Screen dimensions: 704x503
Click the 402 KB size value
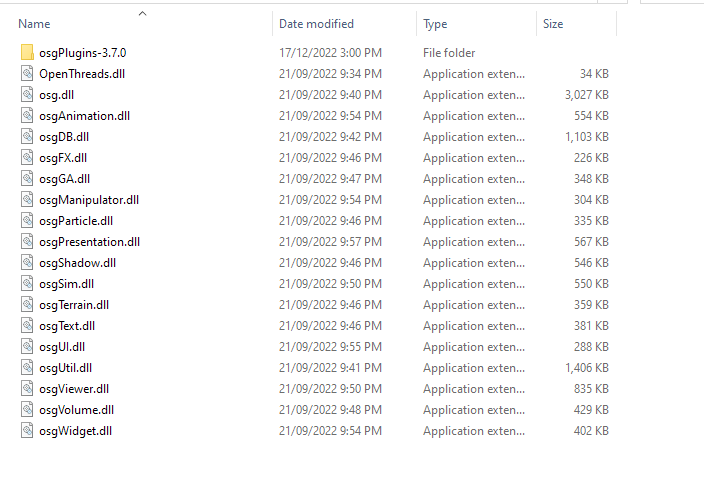click(x=591, y=431)
